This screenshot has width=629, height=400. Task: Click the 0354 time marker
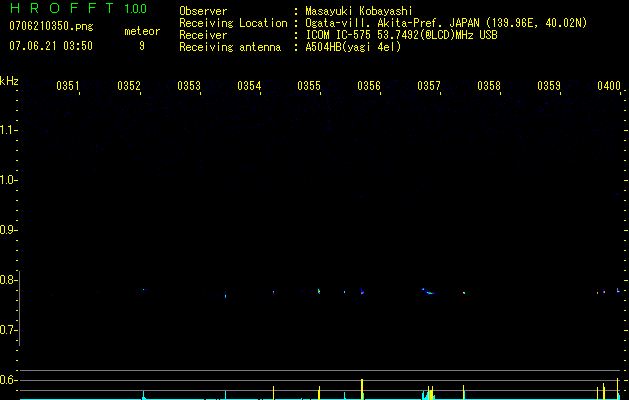(249, 86)
